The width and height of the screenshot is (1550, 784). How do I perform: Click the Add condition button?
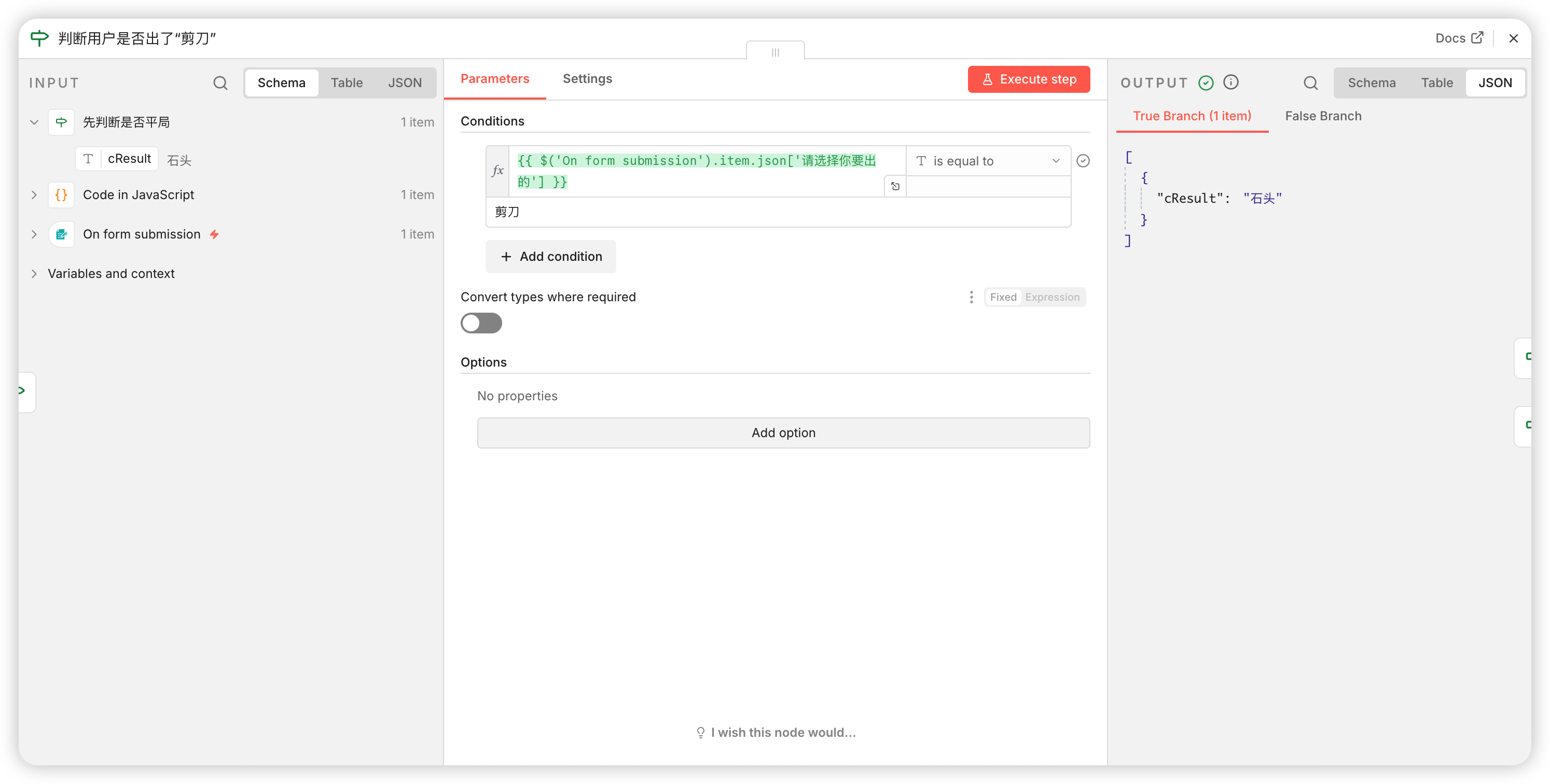tap(550, 257)
